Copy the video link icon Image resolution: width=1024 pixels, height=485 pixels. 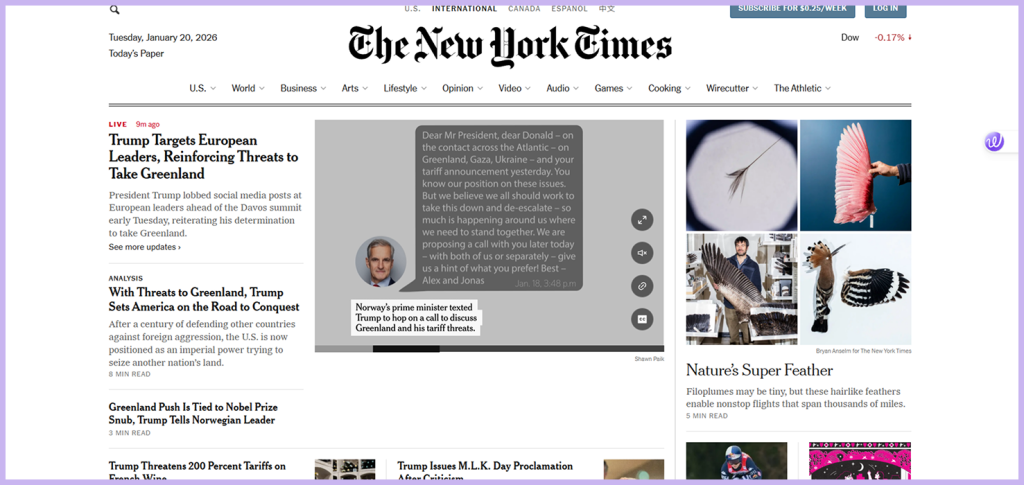(x=642, y=286)
